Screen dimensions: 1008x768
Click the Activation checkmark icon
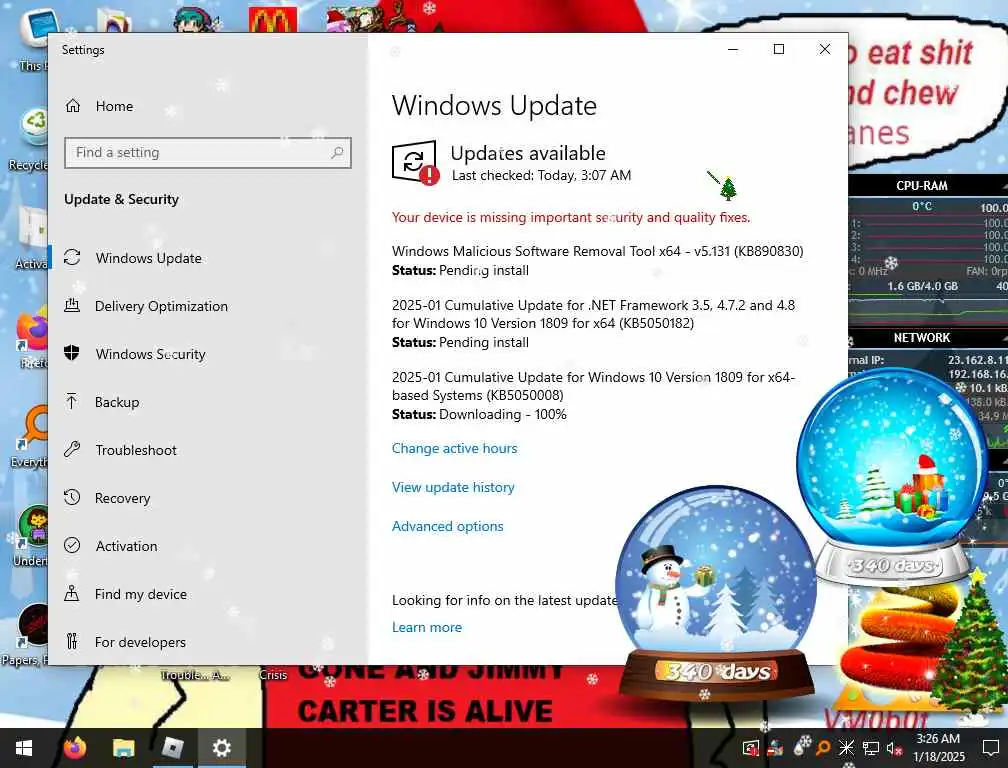pyautogui.click(x=72, y=546)
